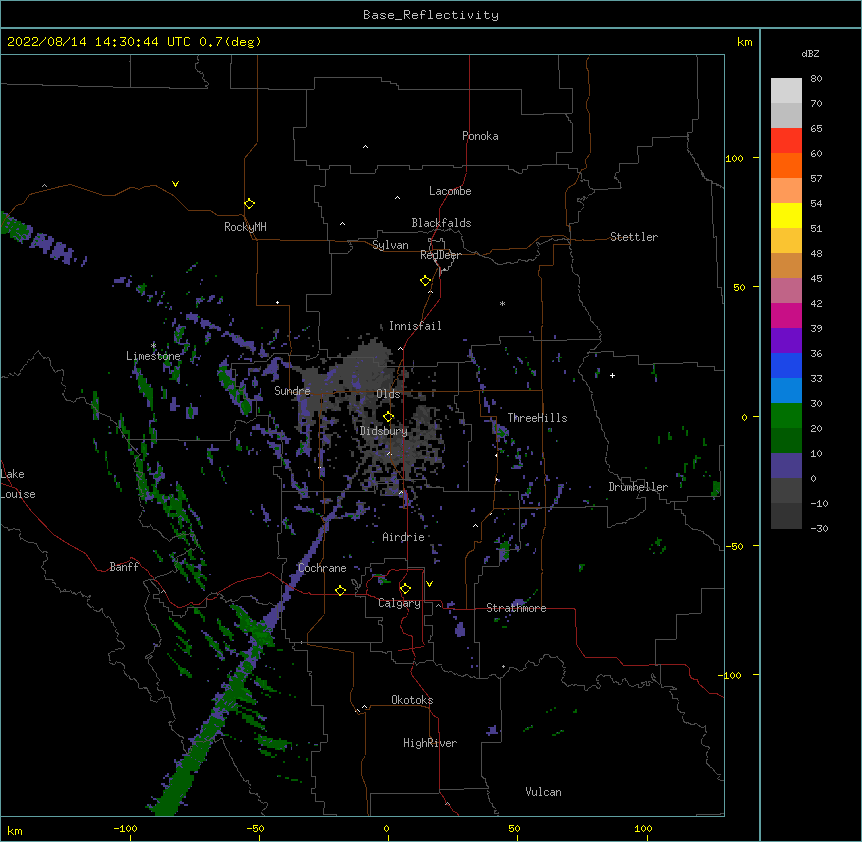
Task: Click the Base_Reflectivity title
Action: tap(431, 15)
